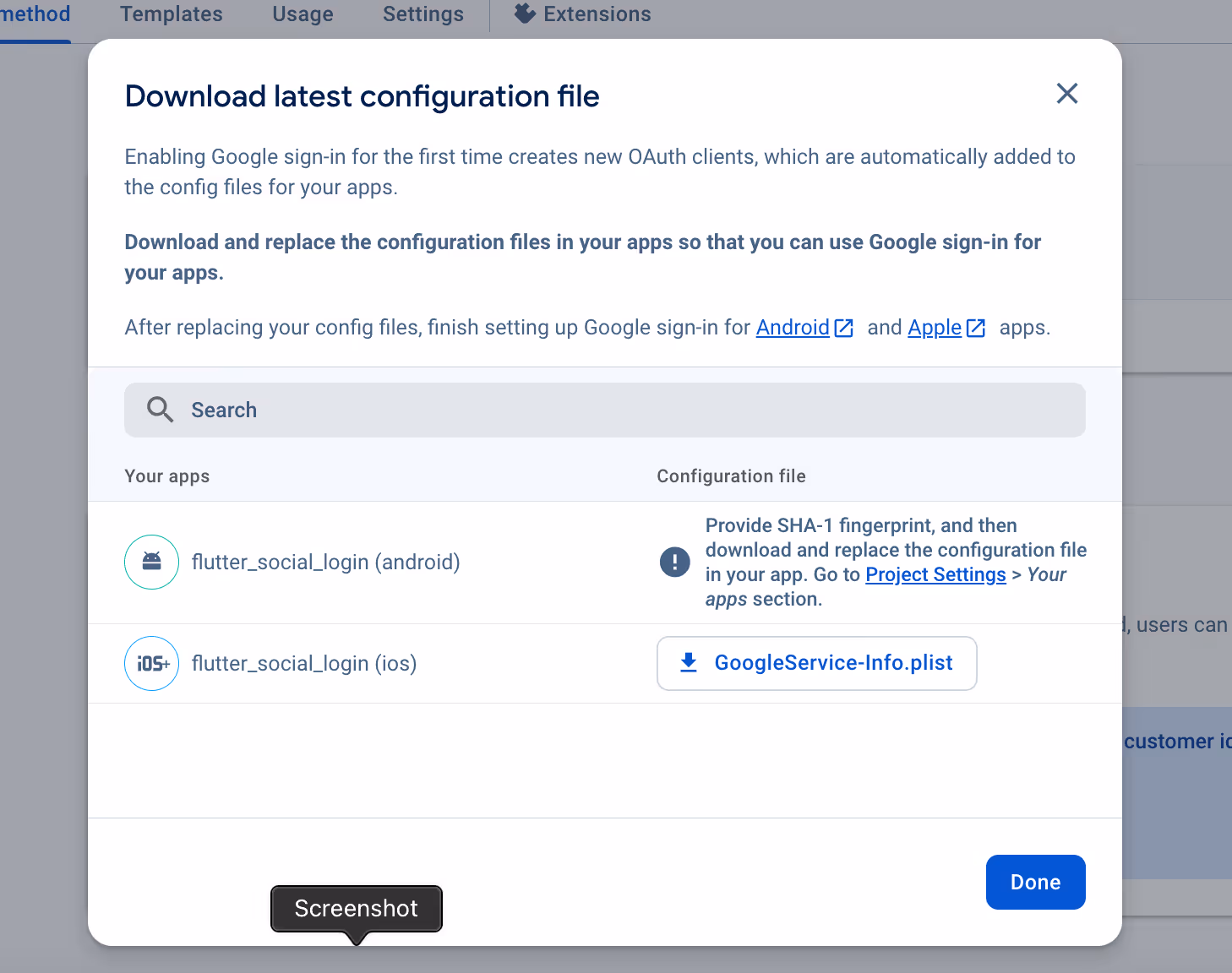Switch to the Usage tab
The image size is (1232, 973).
coord(303,14)
